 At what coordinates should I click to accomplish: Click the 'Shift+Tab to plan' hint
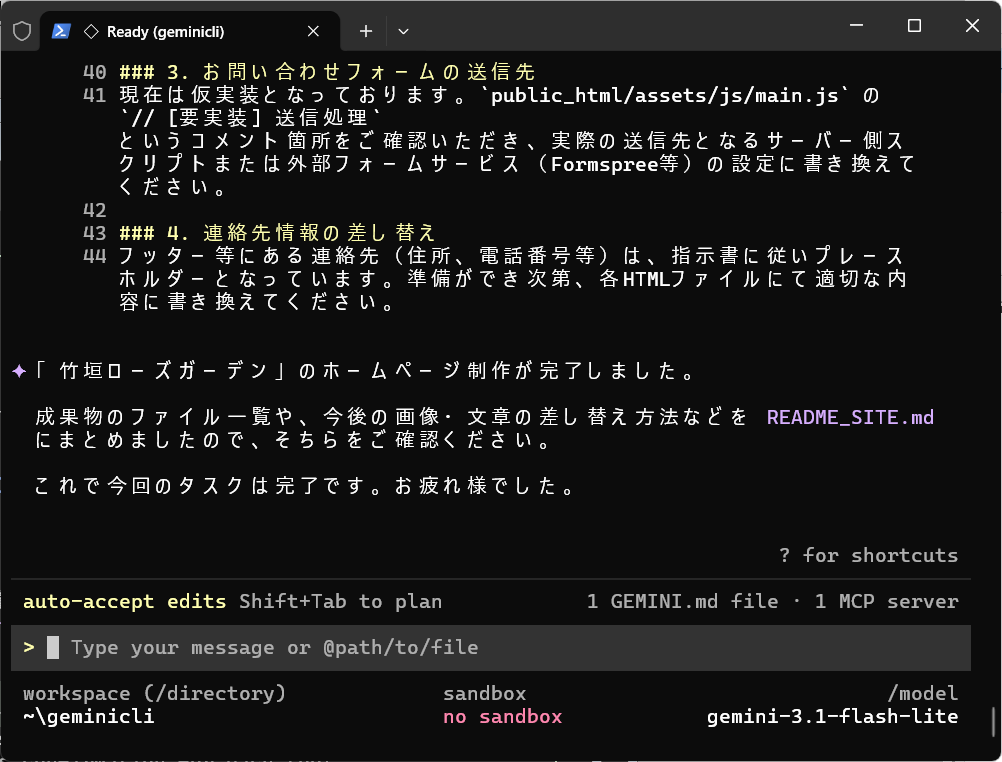[341, 602]
